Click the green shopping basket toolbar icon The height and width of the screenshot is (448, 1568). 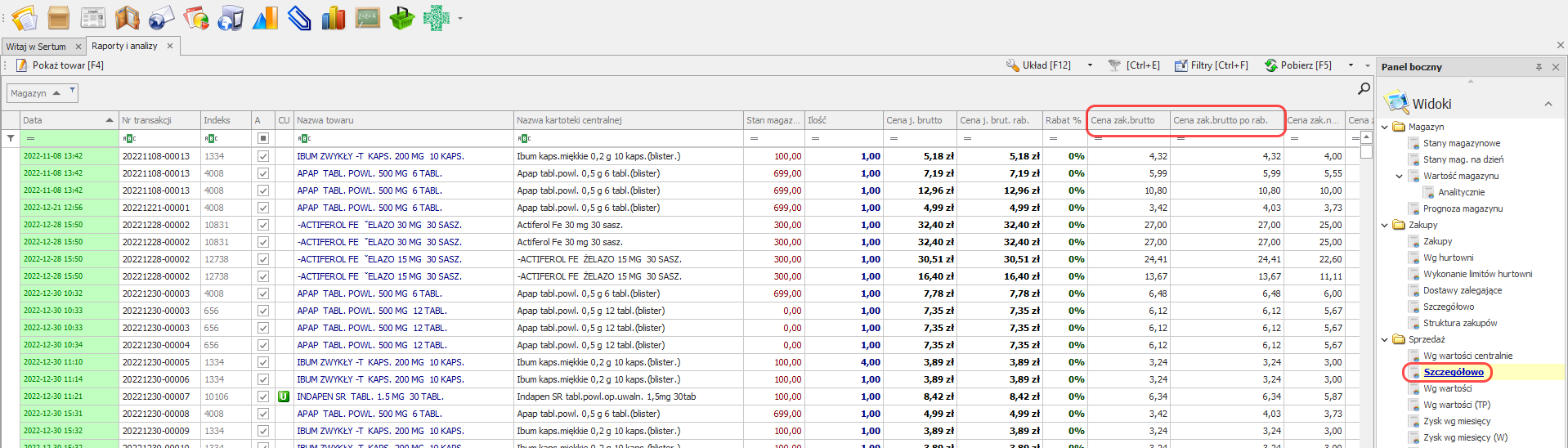401,17
